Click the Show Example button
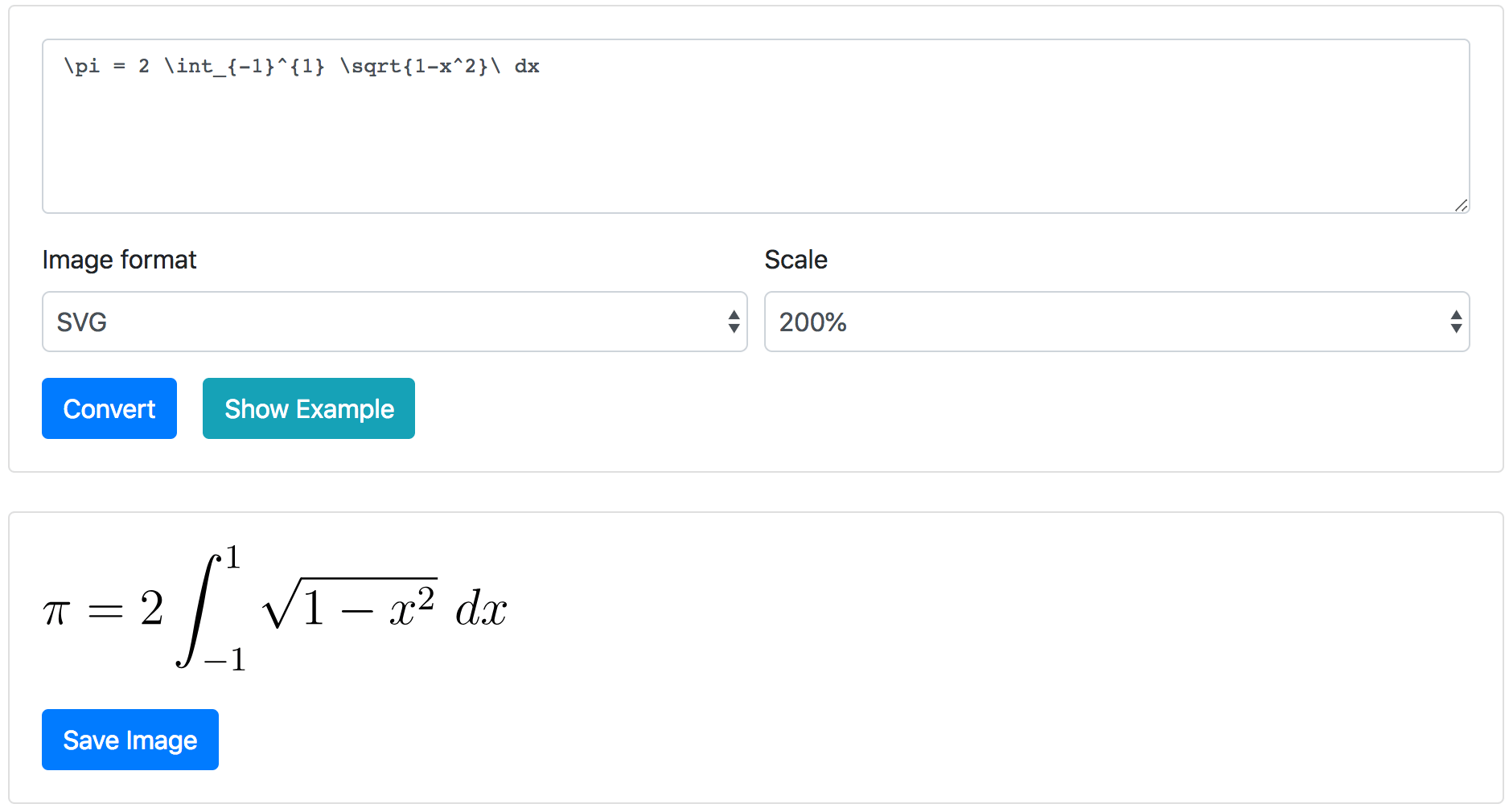Viewport: 1509px width, 812px height. 309,408
